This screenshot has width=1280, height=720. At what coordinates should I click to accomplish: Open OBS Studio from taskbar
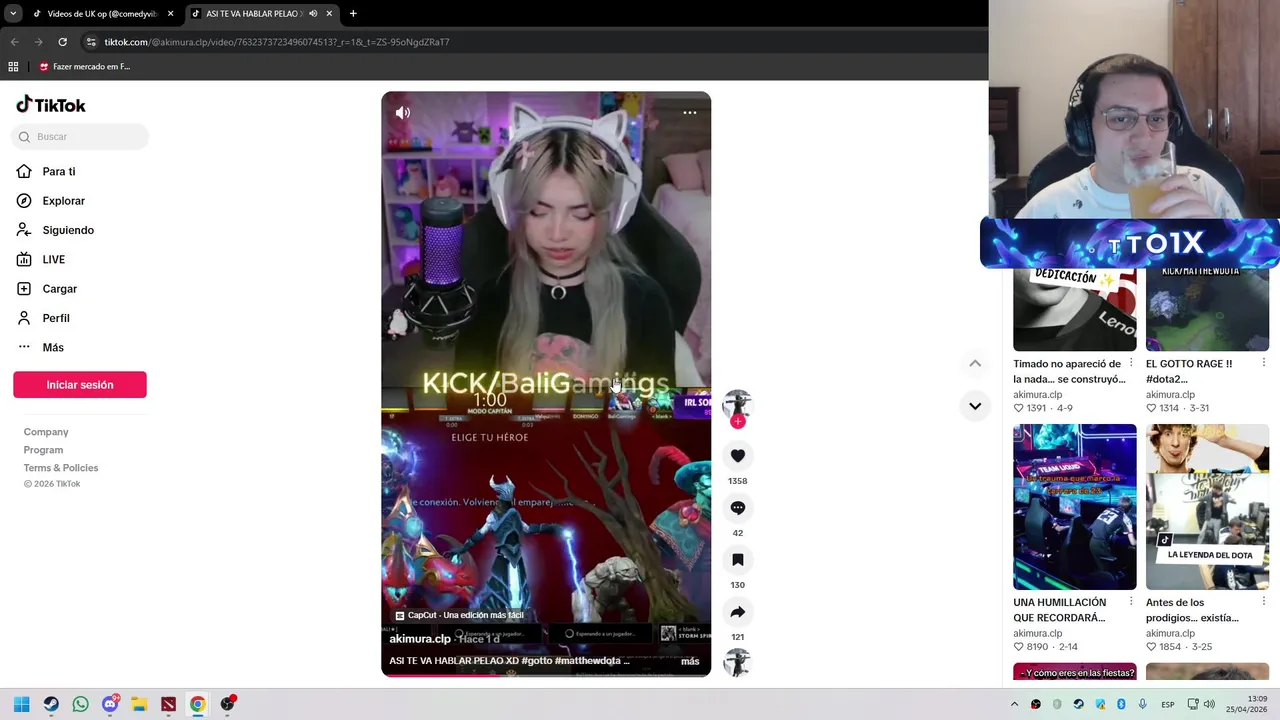click(228, 704)
